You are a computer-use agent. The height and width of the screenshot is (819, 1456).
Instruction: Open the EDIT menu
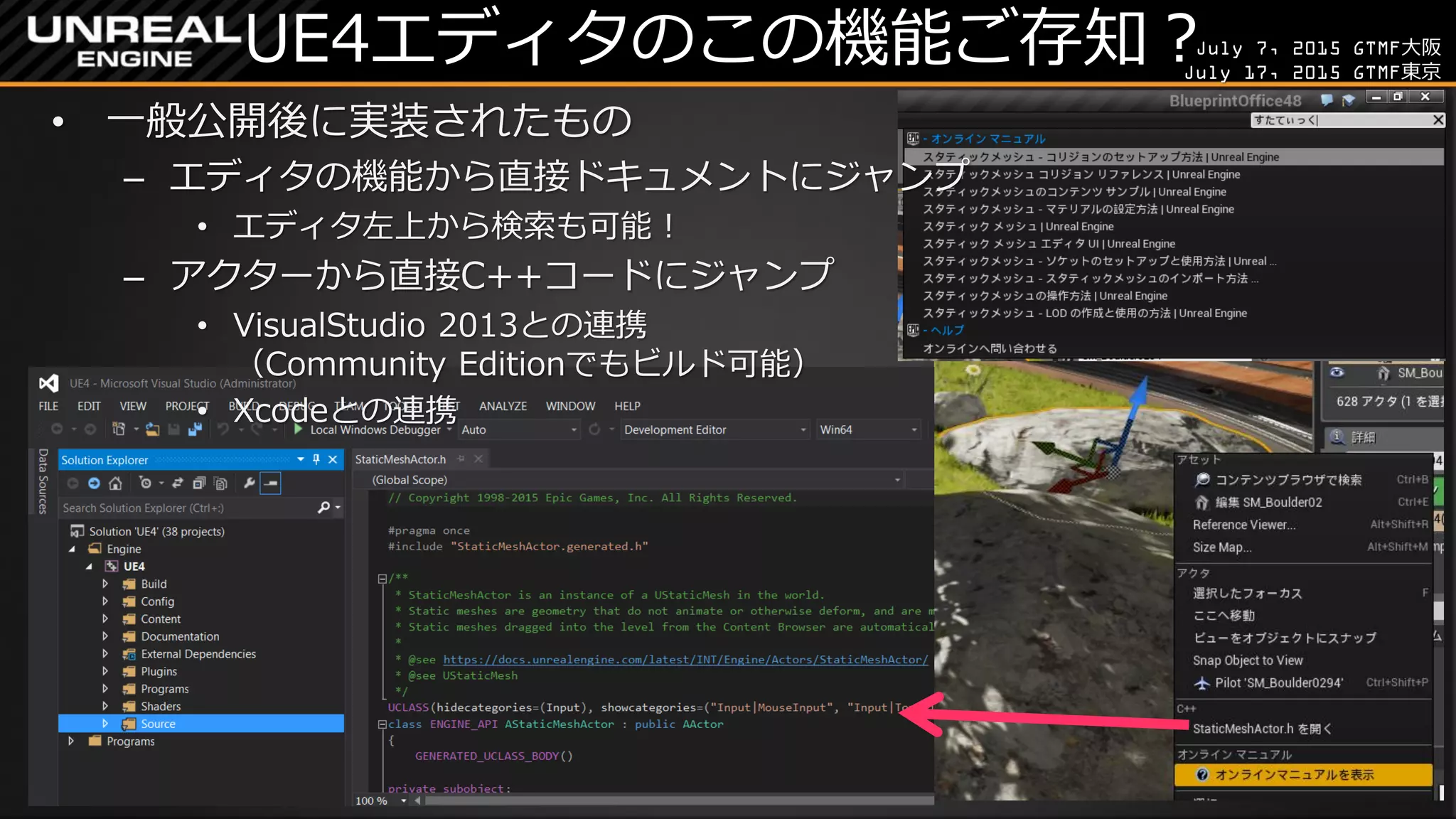pyautogui.click(x=89, y=406)
